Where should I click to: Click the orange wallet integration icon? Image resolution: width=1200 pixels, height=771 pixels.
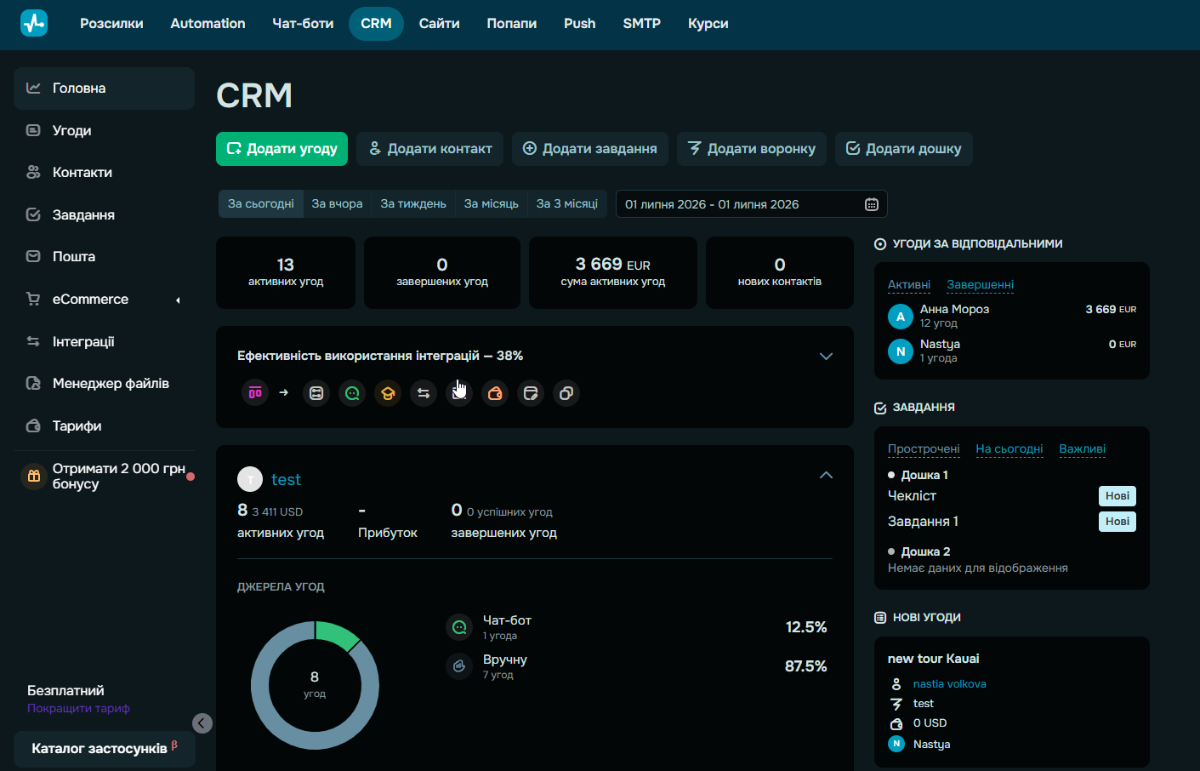point(495,393)
